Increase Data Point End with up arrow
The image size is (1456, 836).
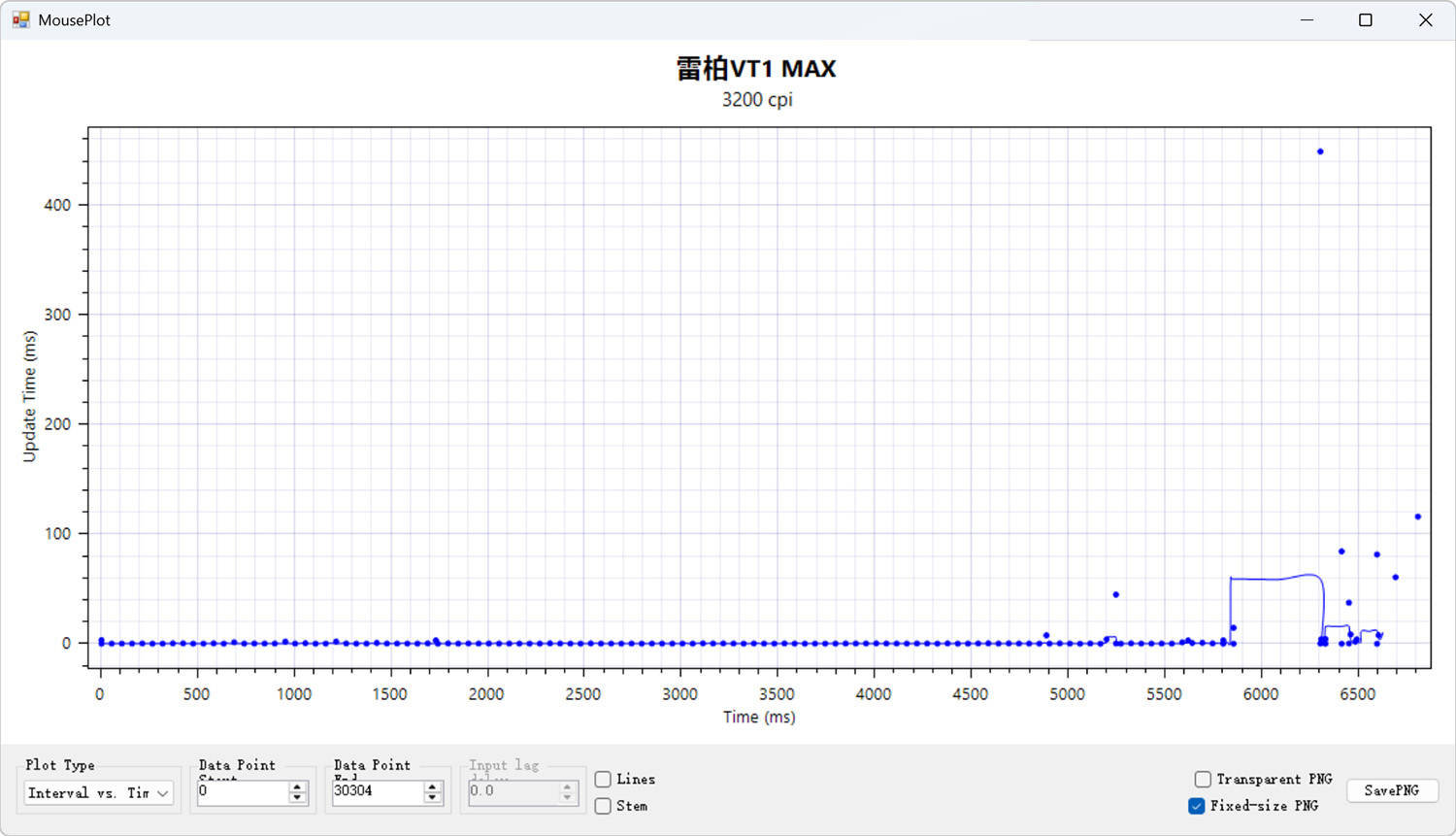pos(432,787)
